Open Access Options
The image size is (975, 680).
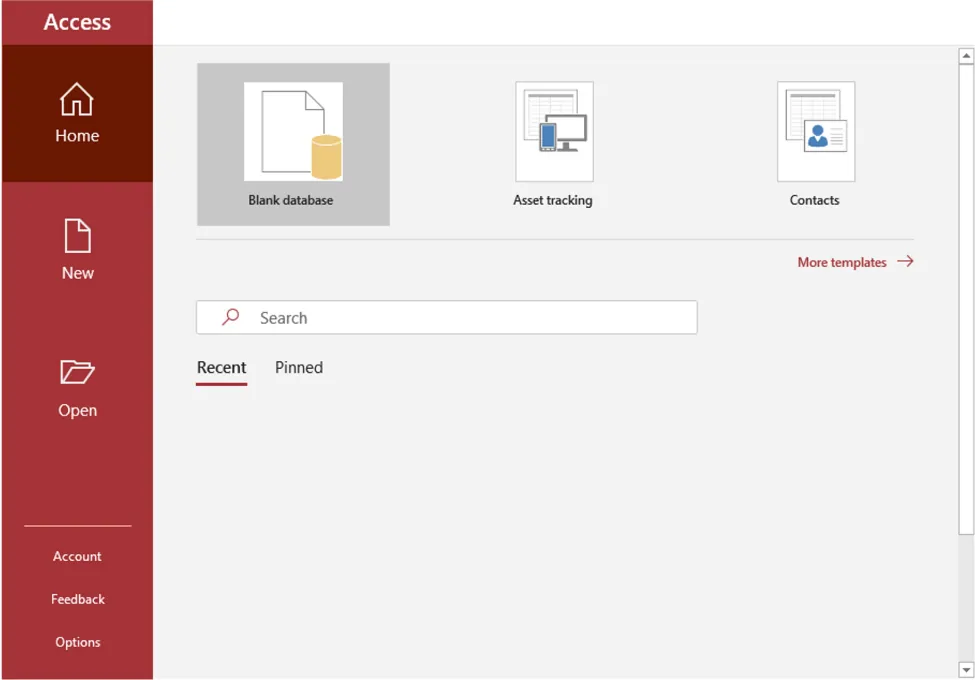coord(77,642)
